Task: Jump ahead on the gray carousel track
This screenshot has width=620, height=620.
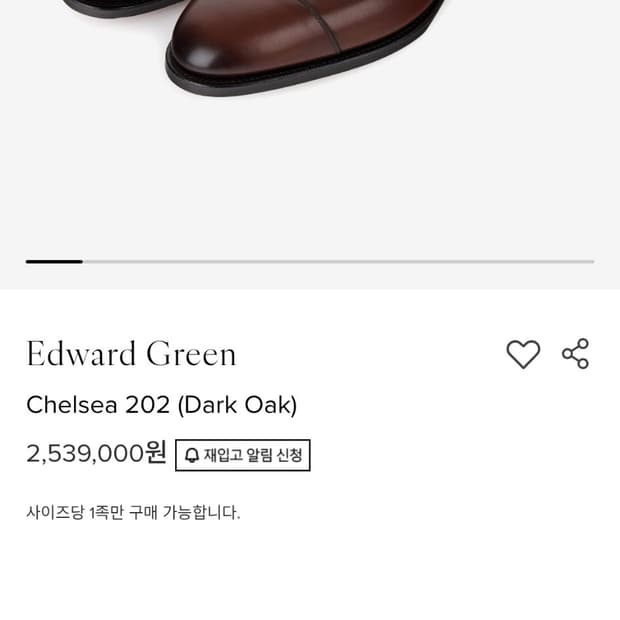Action: tap(338, 262)
